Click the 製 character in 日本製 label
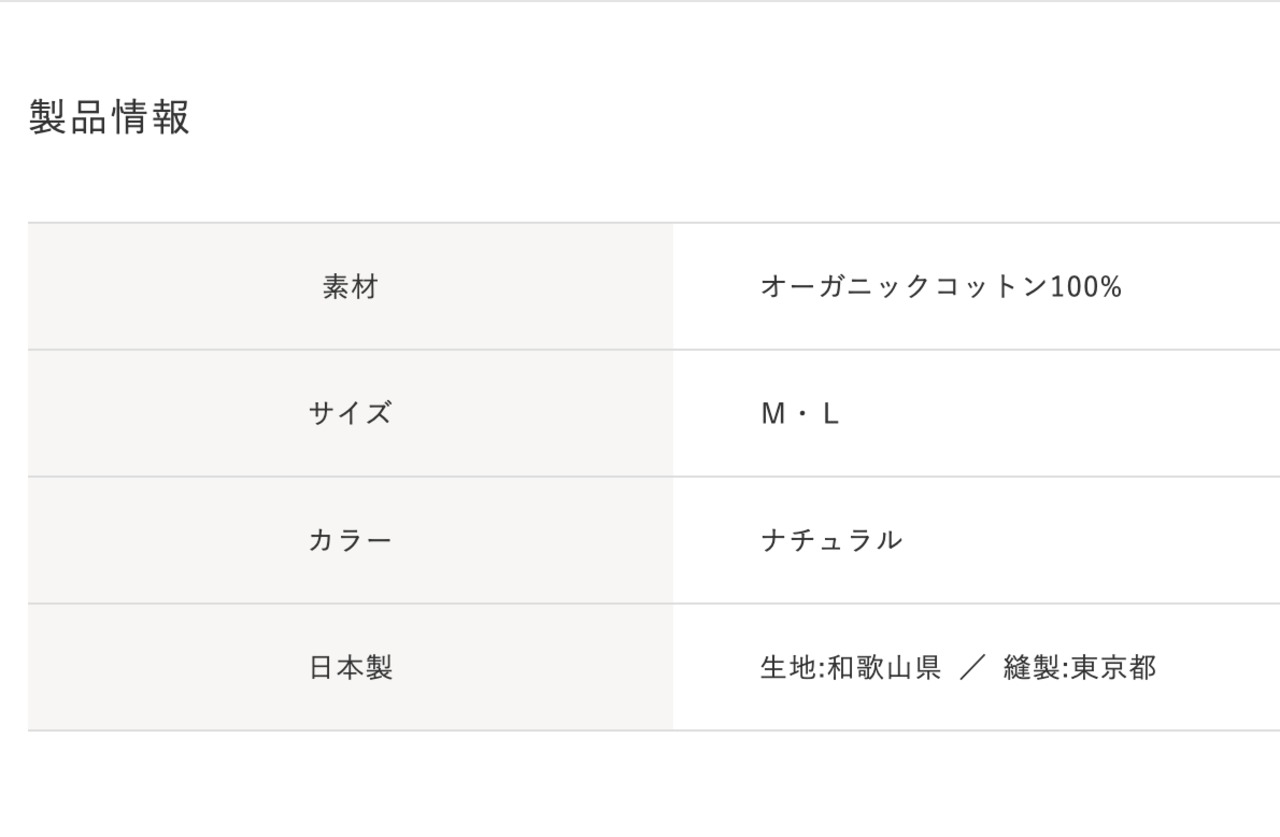1280x837 pixels. coord(379,668)
